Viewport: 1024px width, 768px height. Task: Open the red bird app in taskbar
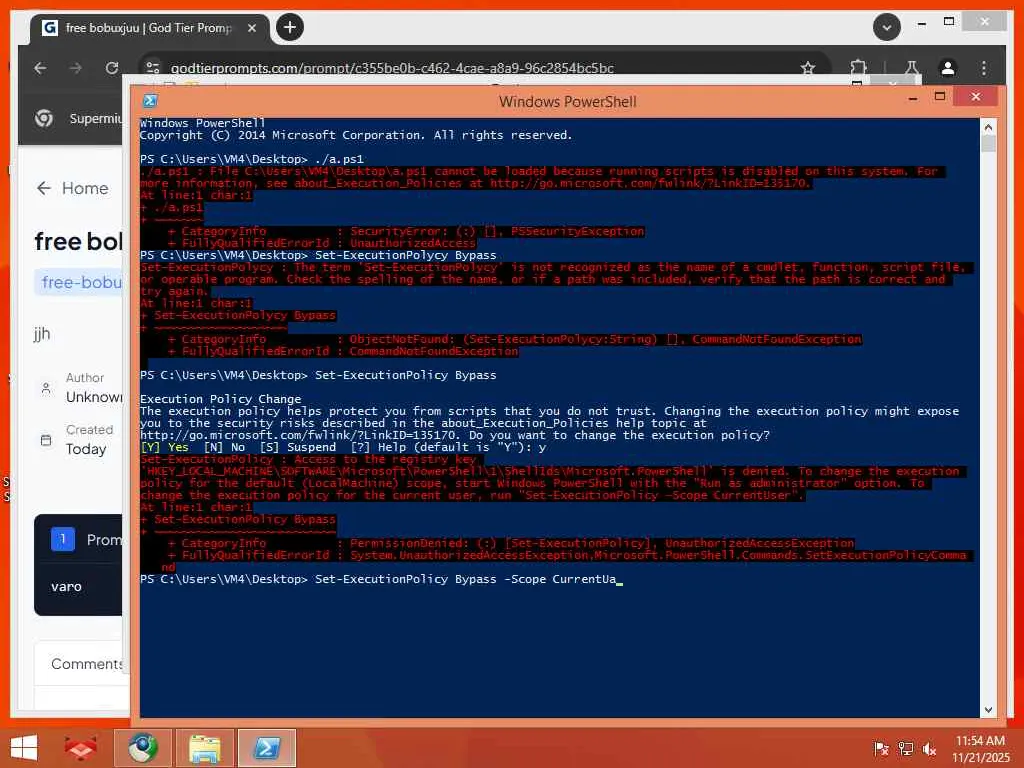(81, 748)
